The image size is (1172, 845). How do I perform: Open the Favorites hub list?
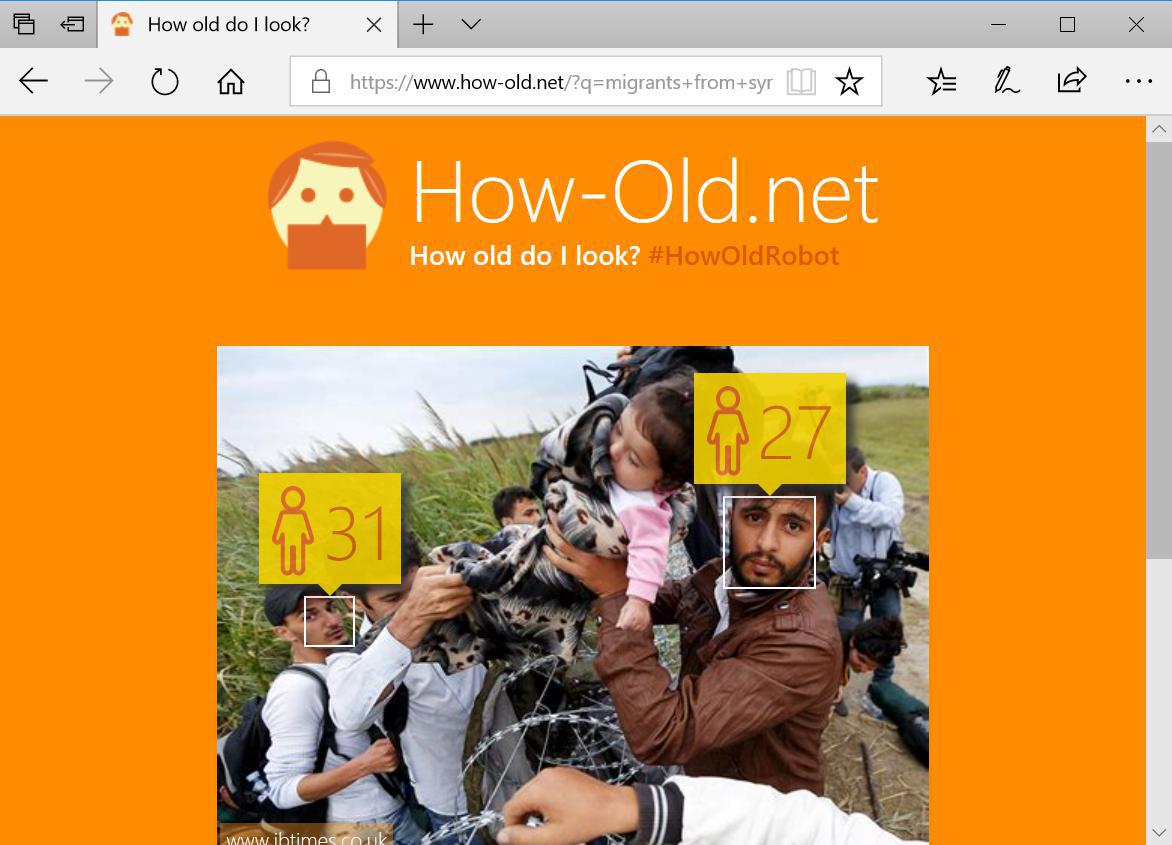942,81
